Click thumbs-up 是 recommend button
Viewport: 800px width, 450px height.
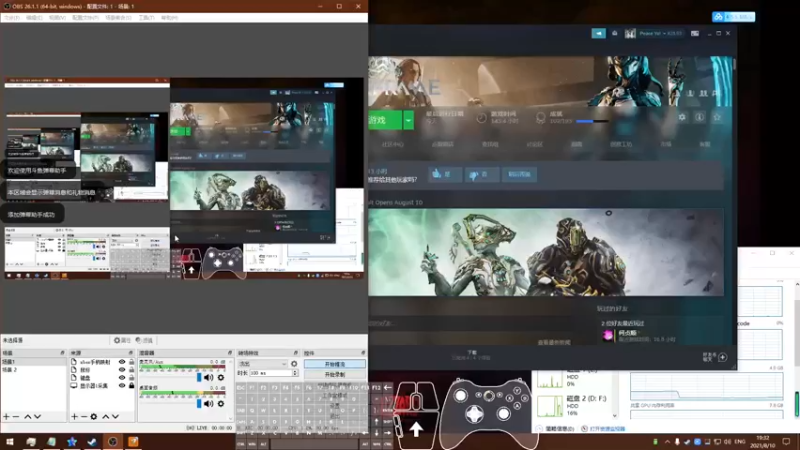coord(444,174)
